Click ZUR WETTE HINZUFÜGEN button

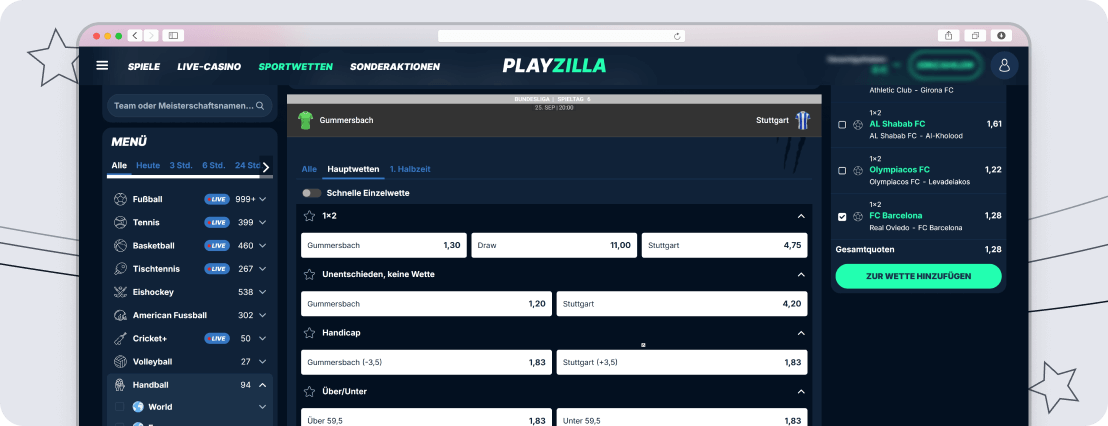(919, 276)
